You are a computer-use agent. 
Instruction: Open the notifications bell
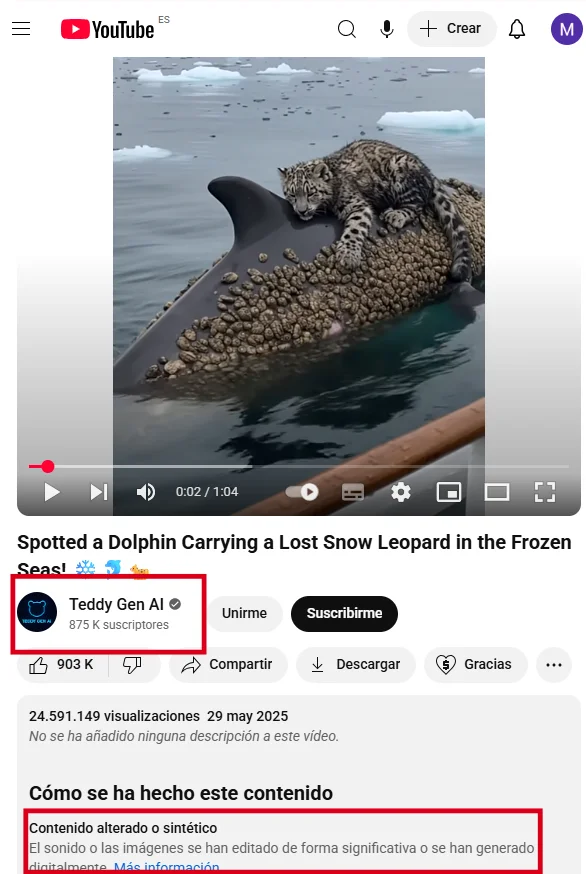tap(517, 29)
